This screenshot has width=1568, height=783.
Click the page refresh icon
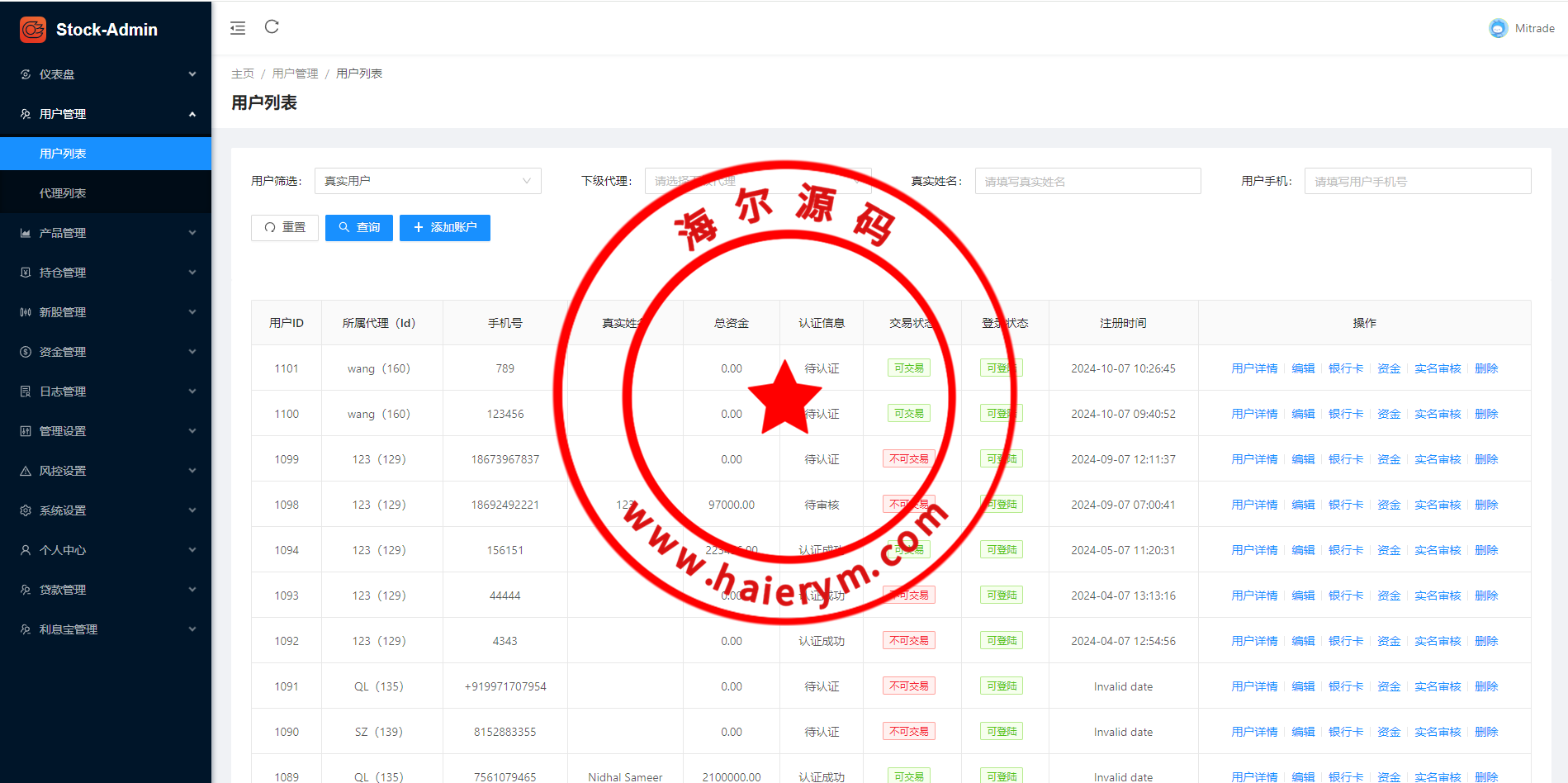tap(272, 27)
